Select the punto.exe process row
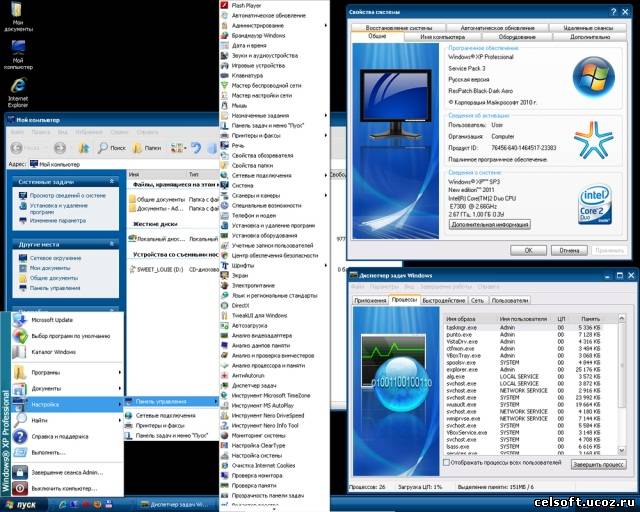The width and height of the screenshot is (640, 512). click(523, 334)
